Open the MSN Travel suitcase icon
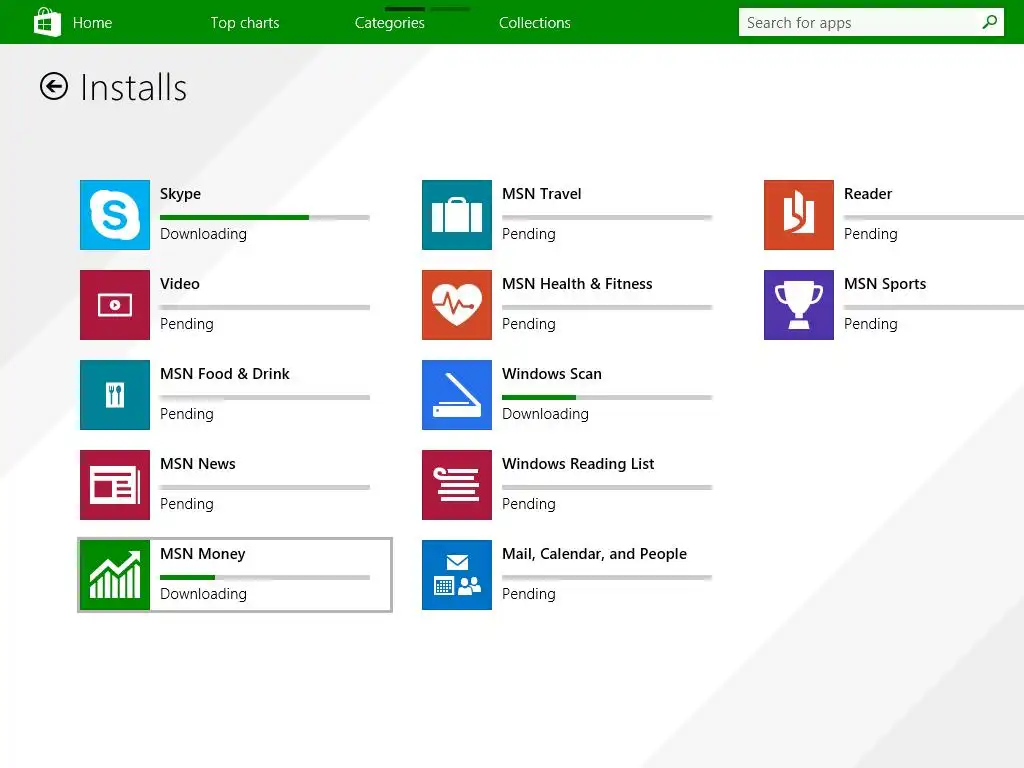 click(x=456, y=215)
